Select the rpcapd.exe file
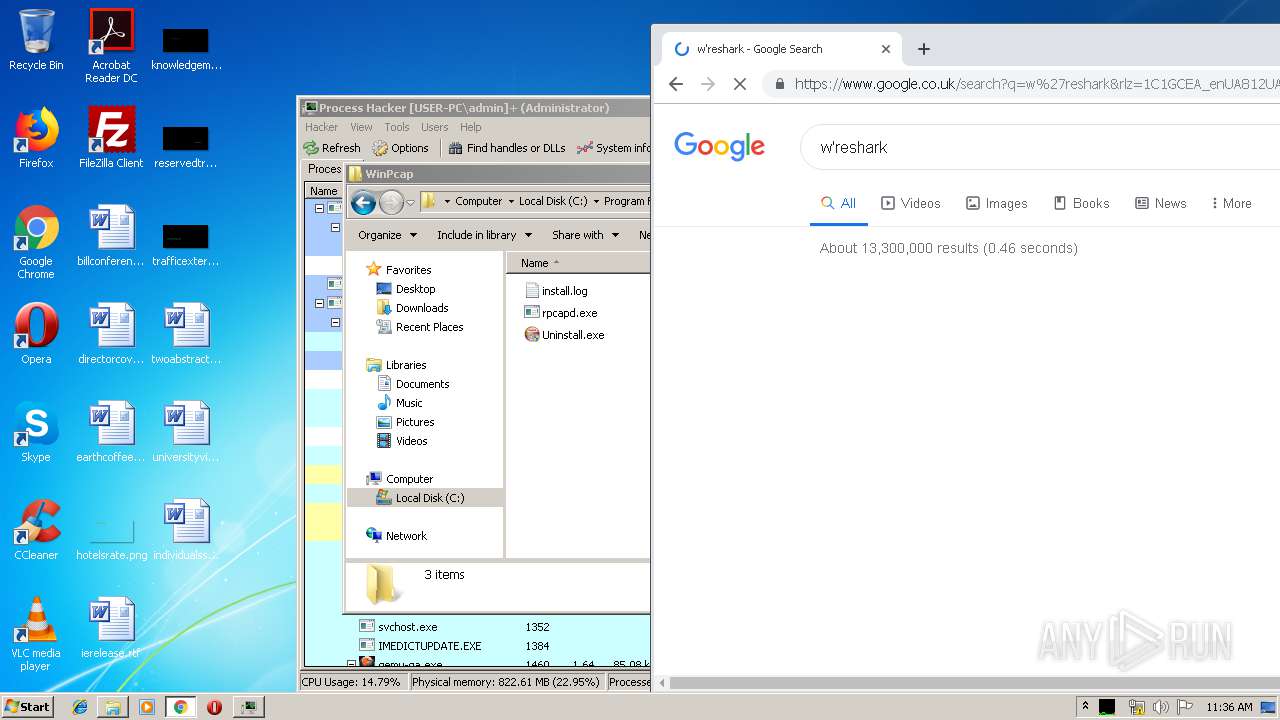The image size is (1280, 720). tap(561, 313)
